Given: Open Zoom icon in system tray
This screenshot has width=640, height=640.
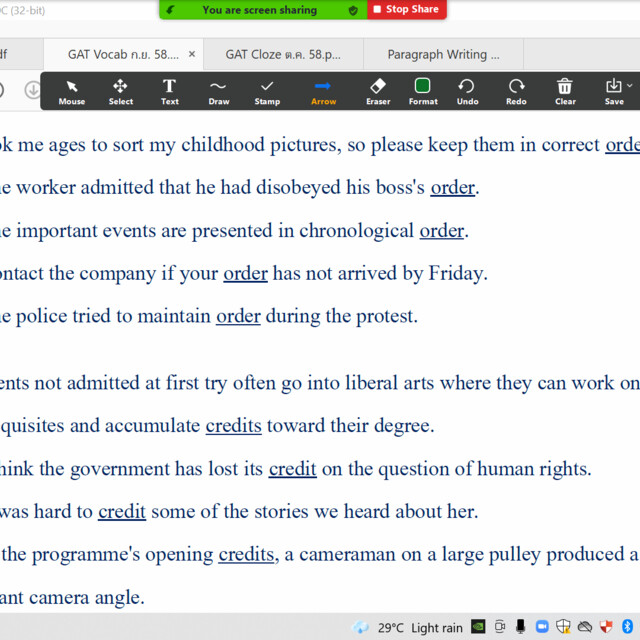Looking at the screenshot, I should (542, 626).
